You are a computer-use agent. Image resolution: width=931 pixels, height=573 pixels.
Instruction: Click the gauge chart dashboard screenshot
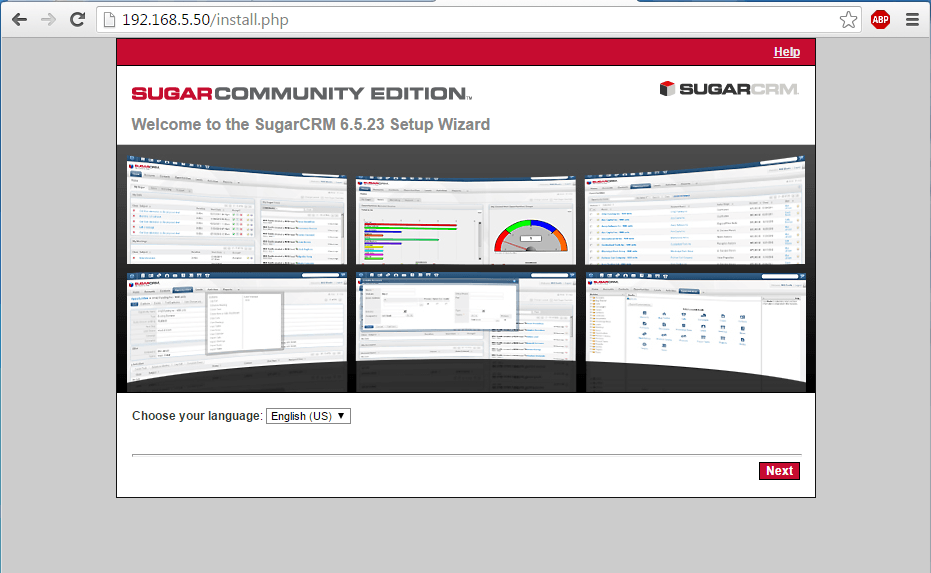pyautogui.click(x=466, y=220)
